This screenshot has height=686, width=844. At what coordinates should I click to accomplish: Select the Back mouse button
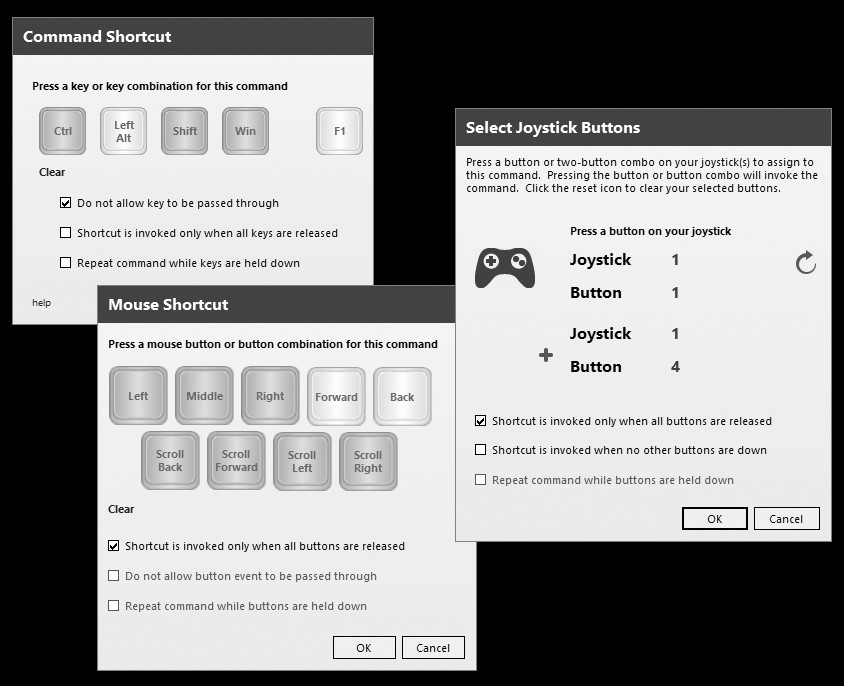[x=402, y=396]
